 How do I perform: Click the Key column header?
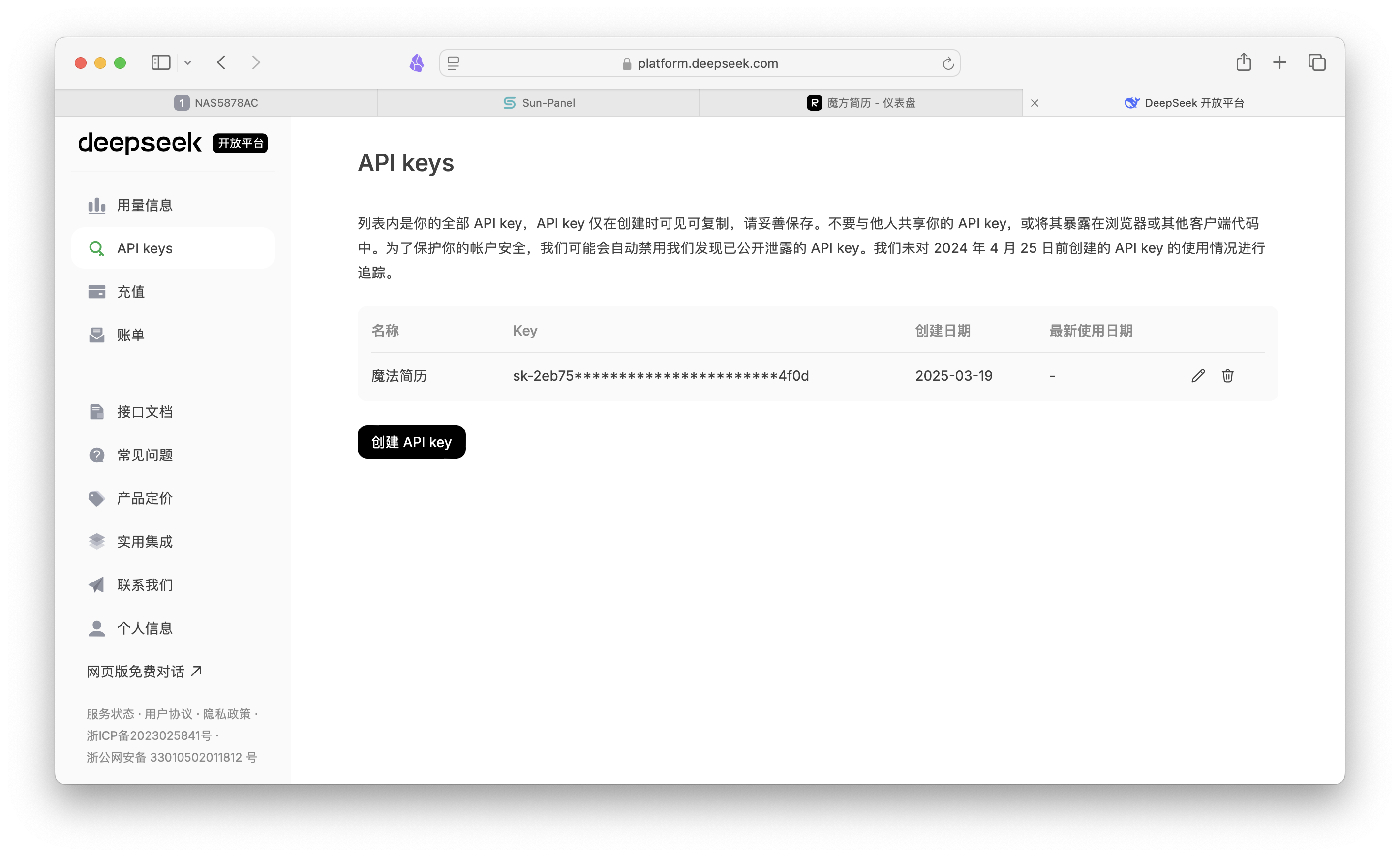[x=525, y=331]
